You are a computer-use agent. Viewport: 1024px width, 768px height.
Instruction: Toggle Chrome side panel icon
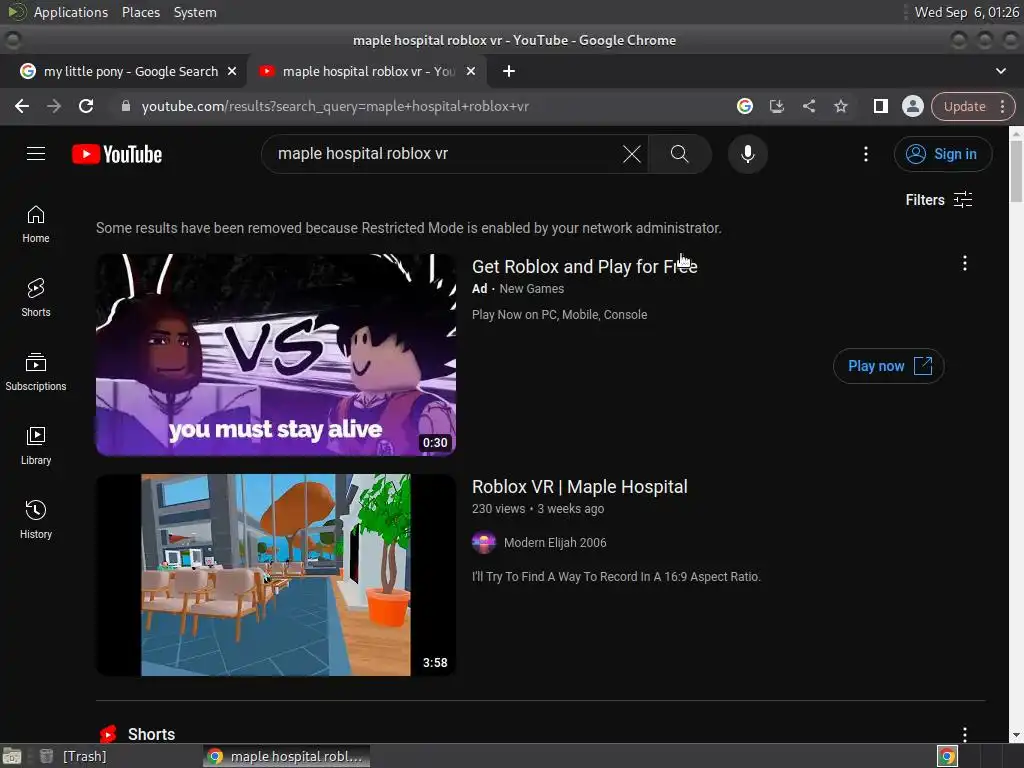[880, 106]
